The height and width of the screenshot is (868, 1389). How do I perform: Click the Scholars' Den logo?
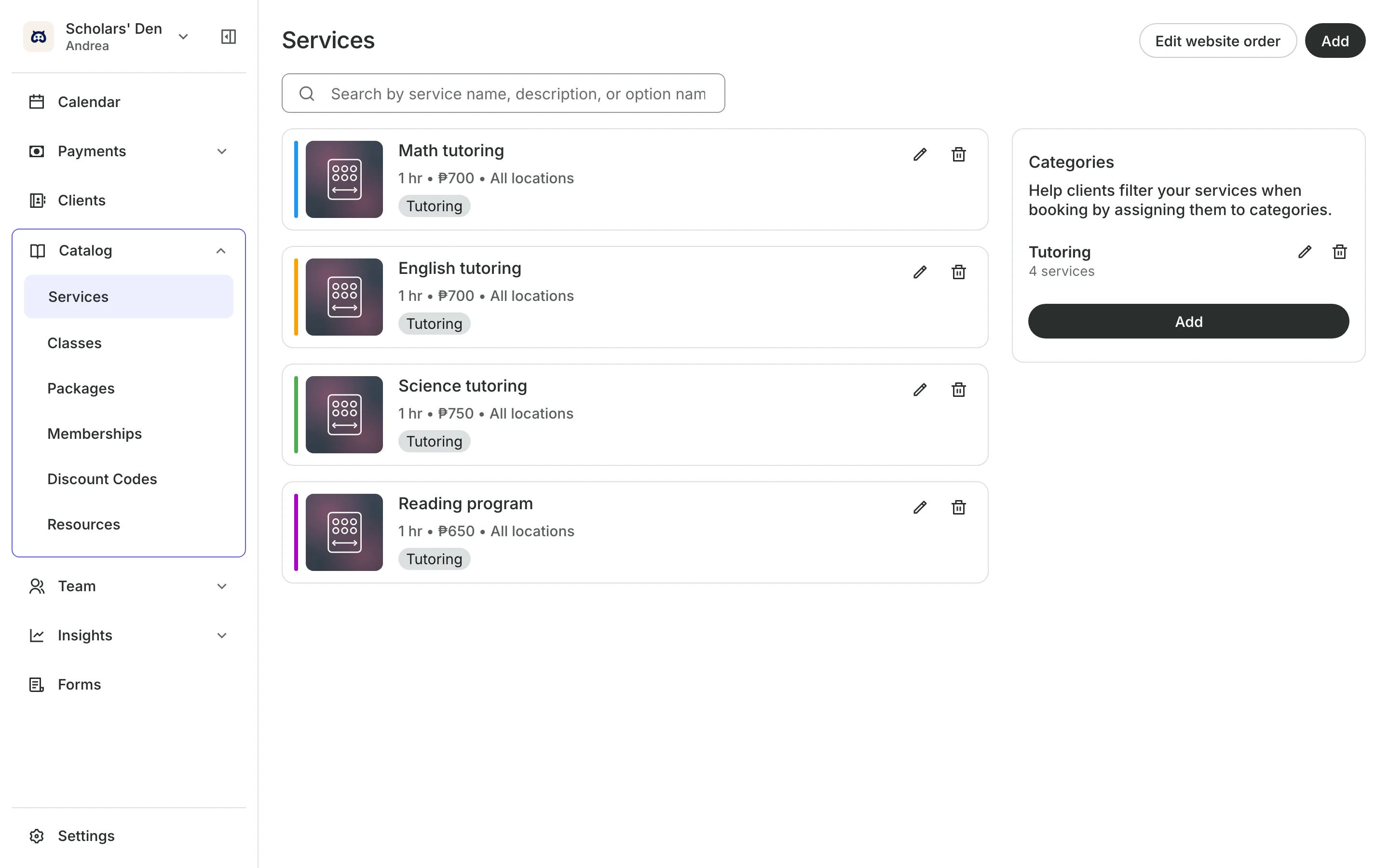pos(39,37)
